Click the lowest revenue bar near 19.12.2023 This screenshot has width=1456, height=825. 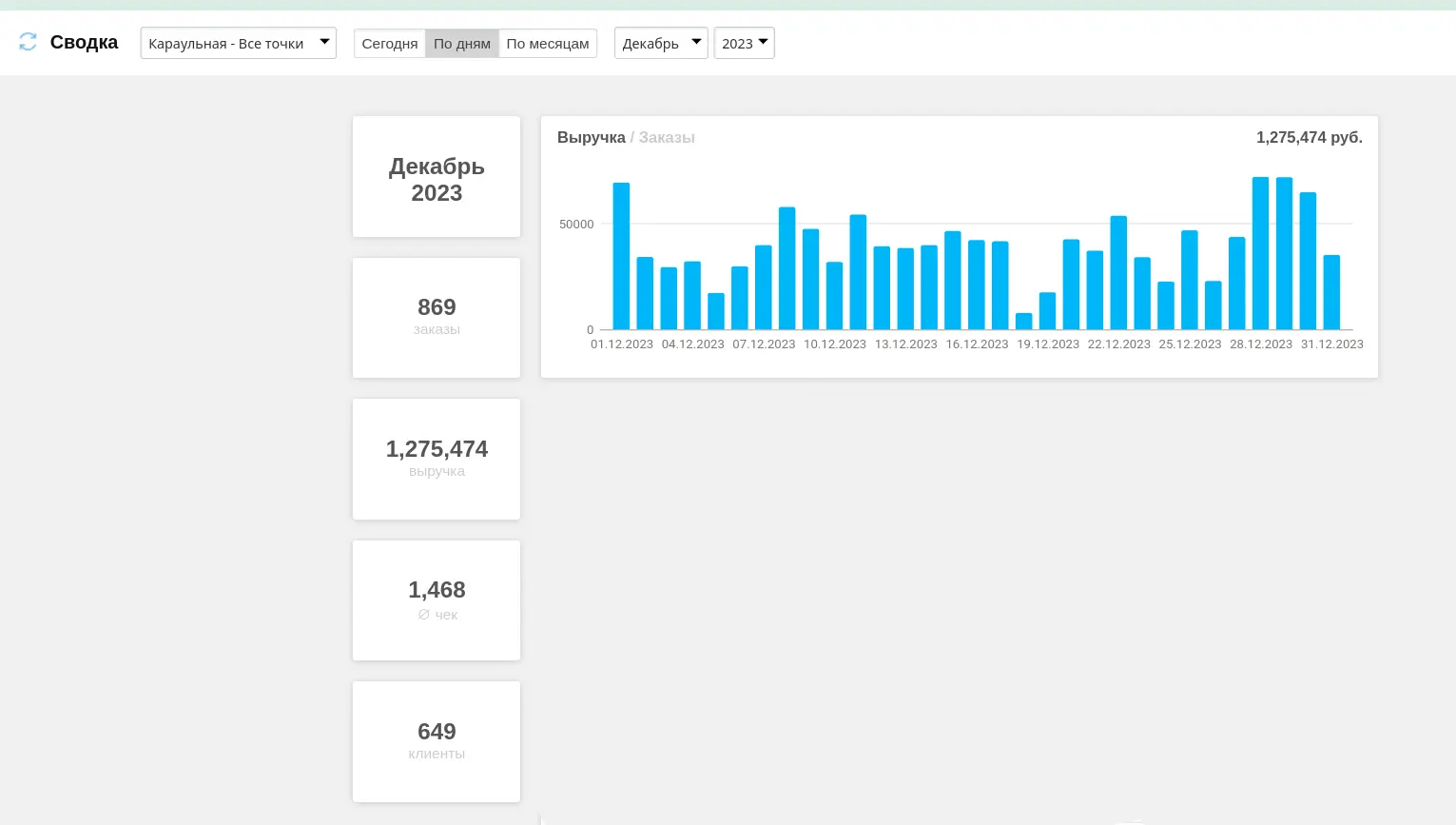(1023, 322)
